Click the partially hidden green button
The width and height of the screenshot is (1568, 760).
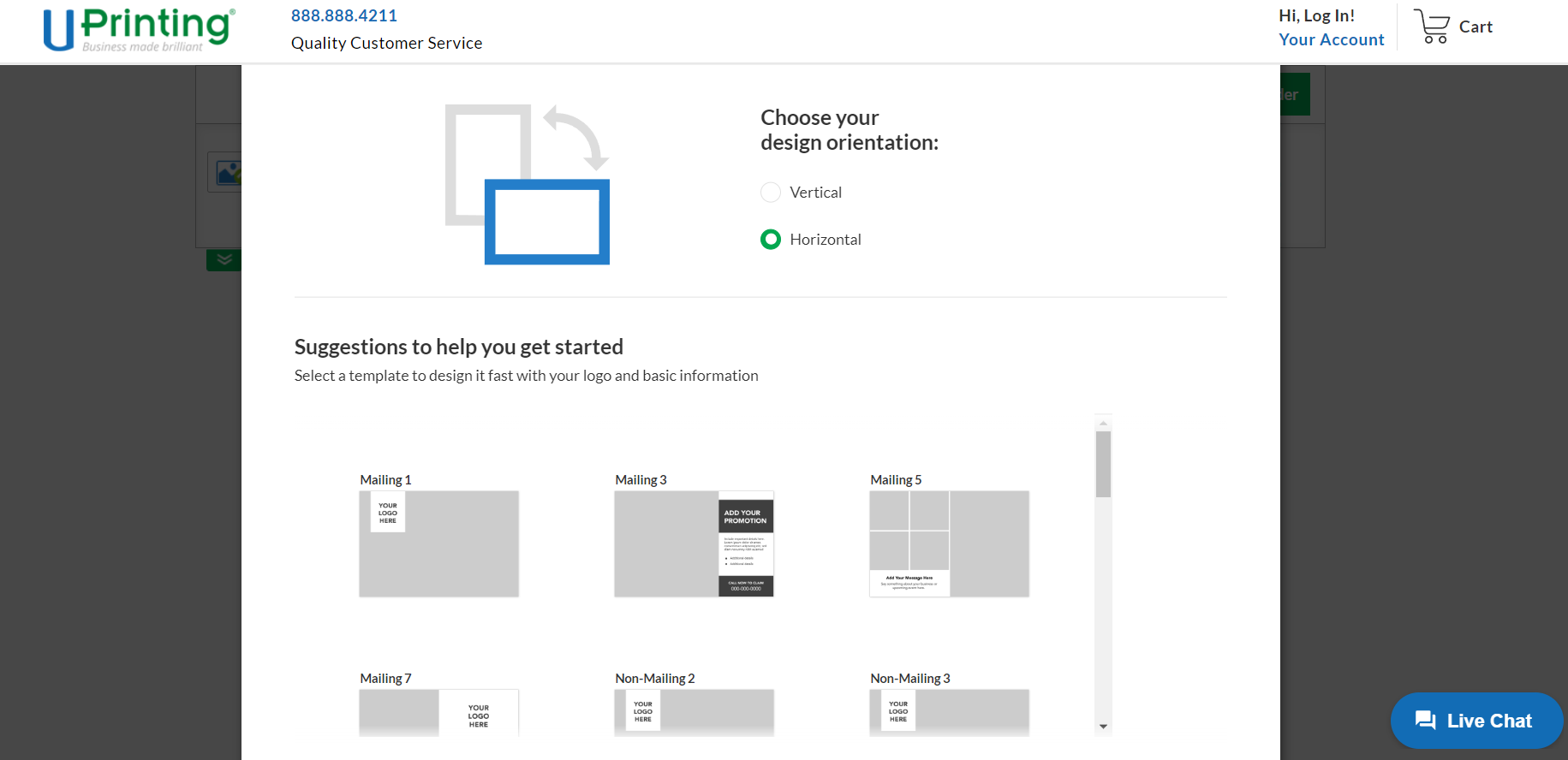point(1295,95)
